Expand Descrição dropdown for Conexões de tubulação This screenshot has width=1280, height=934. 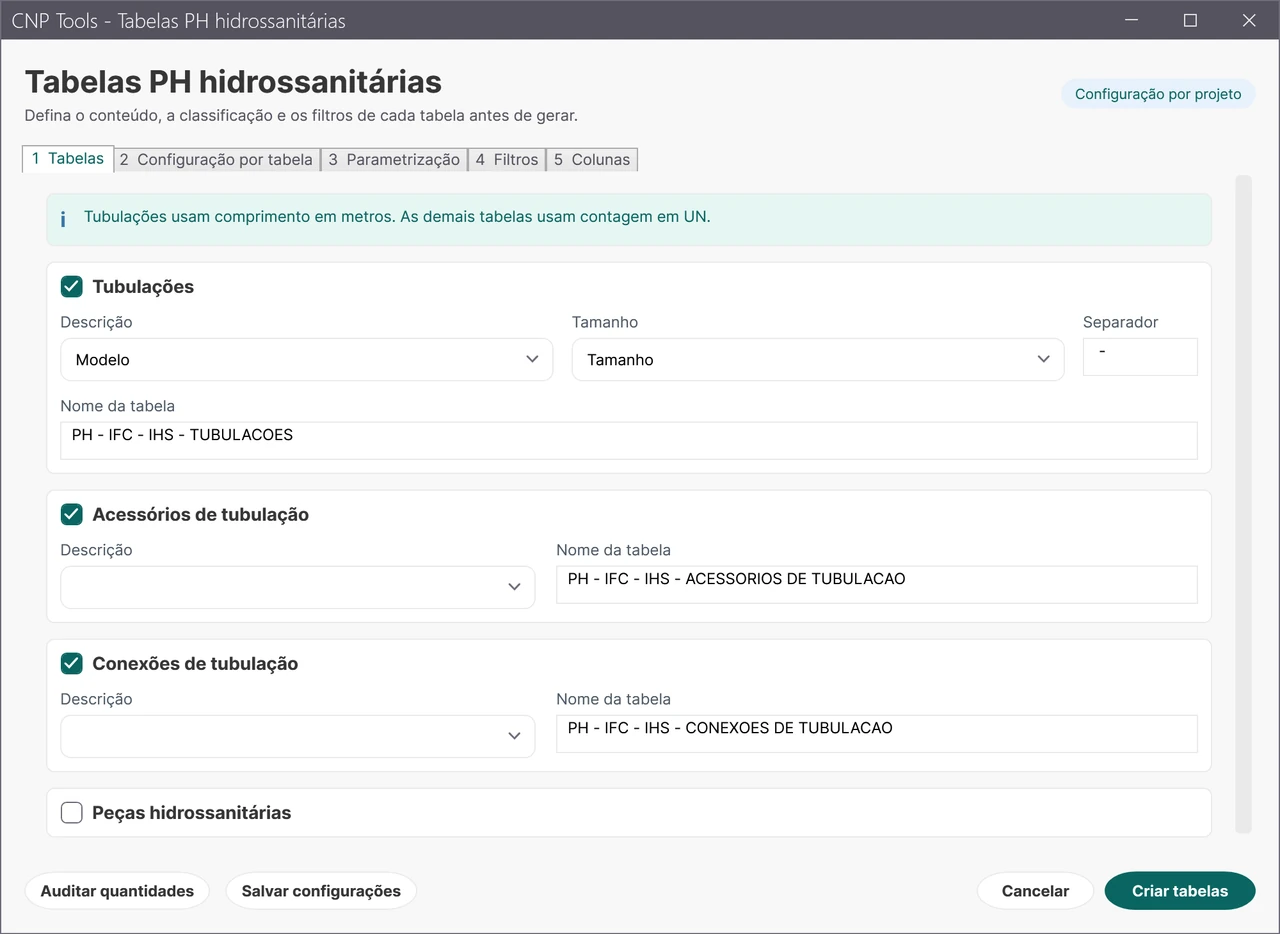298,736
